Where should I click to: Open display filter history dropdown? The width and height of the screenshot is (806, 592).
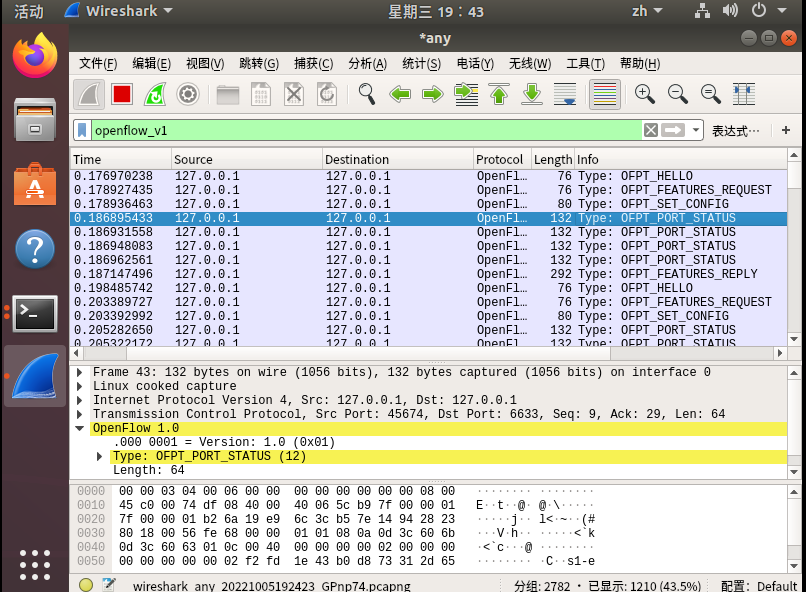[x=695, y=131]
